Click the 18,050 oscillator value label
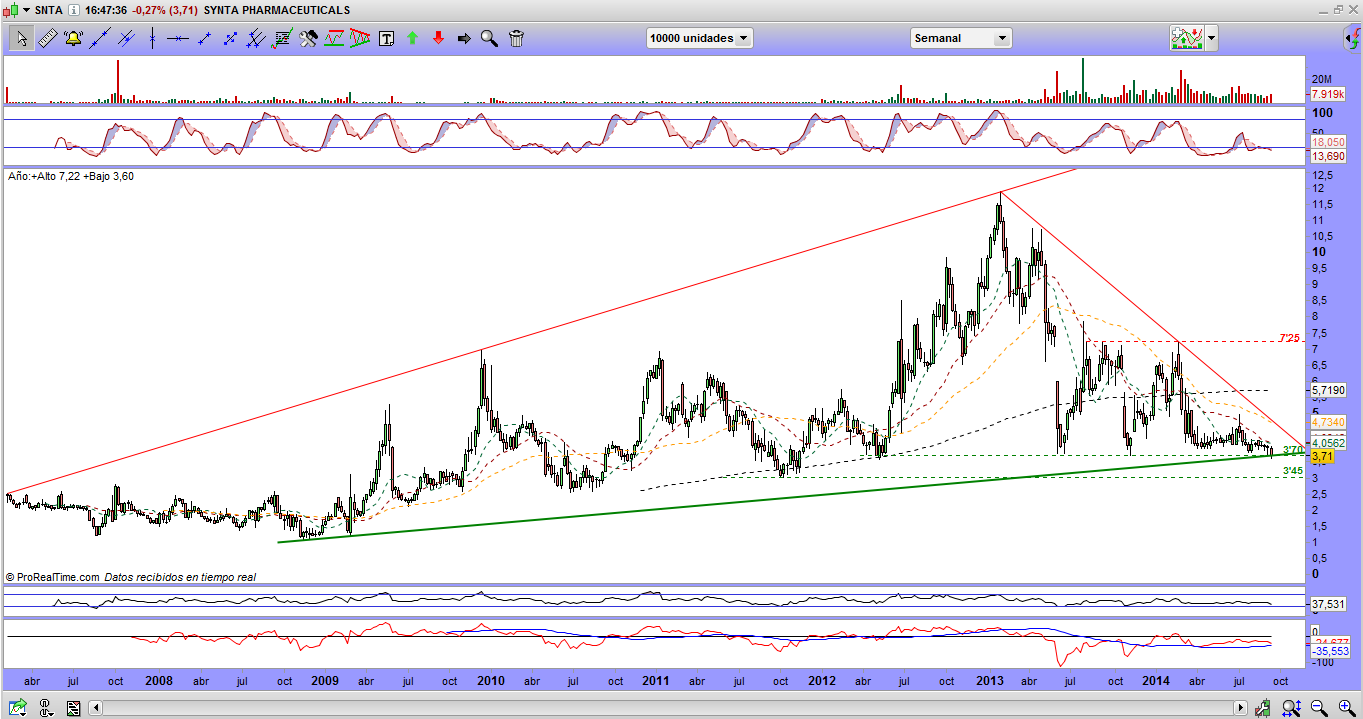Viewport: 1363px width, 719px height. coord(1327,143)
